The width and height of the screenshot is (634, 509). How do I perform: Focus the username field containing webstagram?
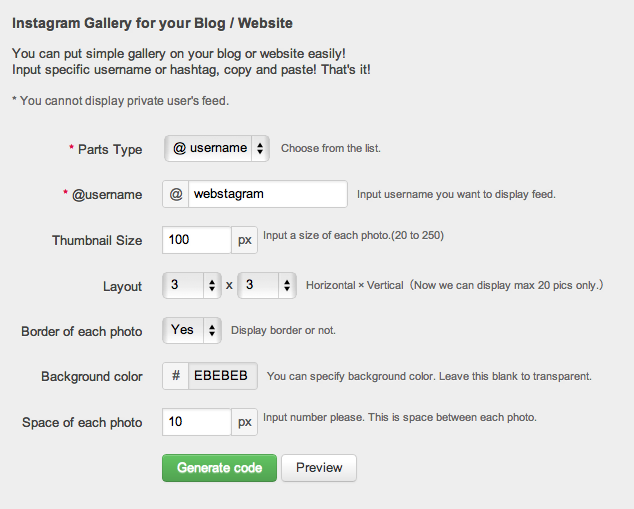[267, 194]
